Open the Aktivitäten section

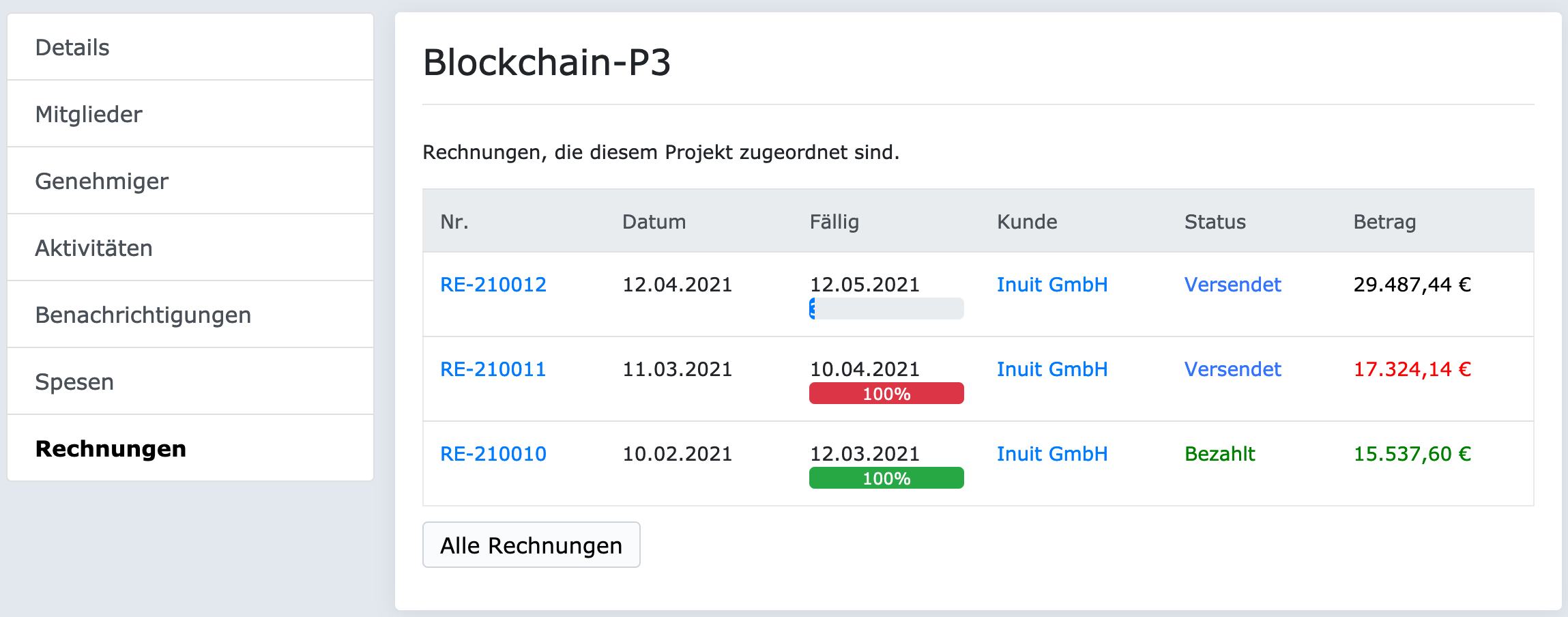tap(93, 248)
